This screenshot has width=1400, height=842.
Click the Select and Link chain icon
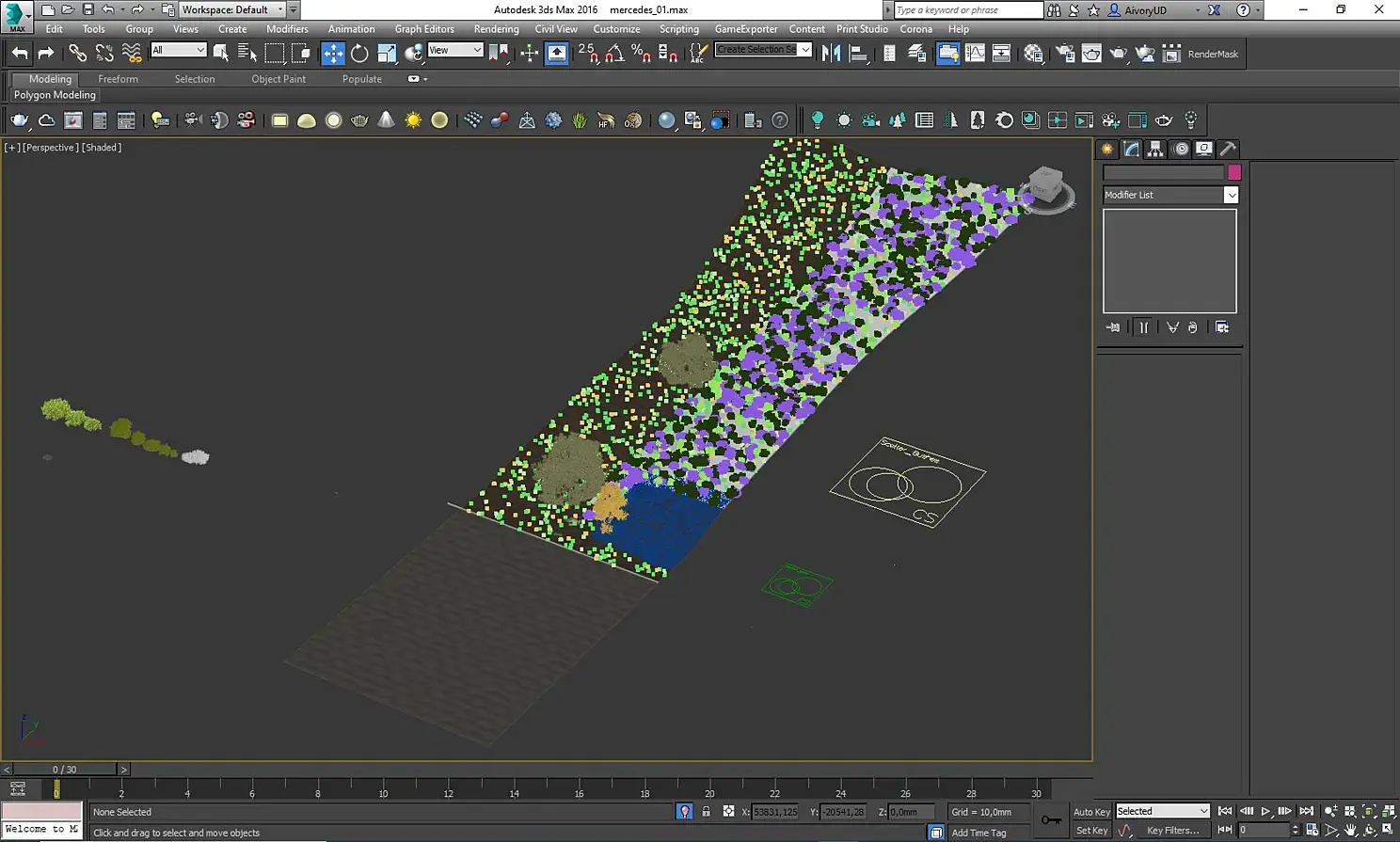click(x=77, y=54)
